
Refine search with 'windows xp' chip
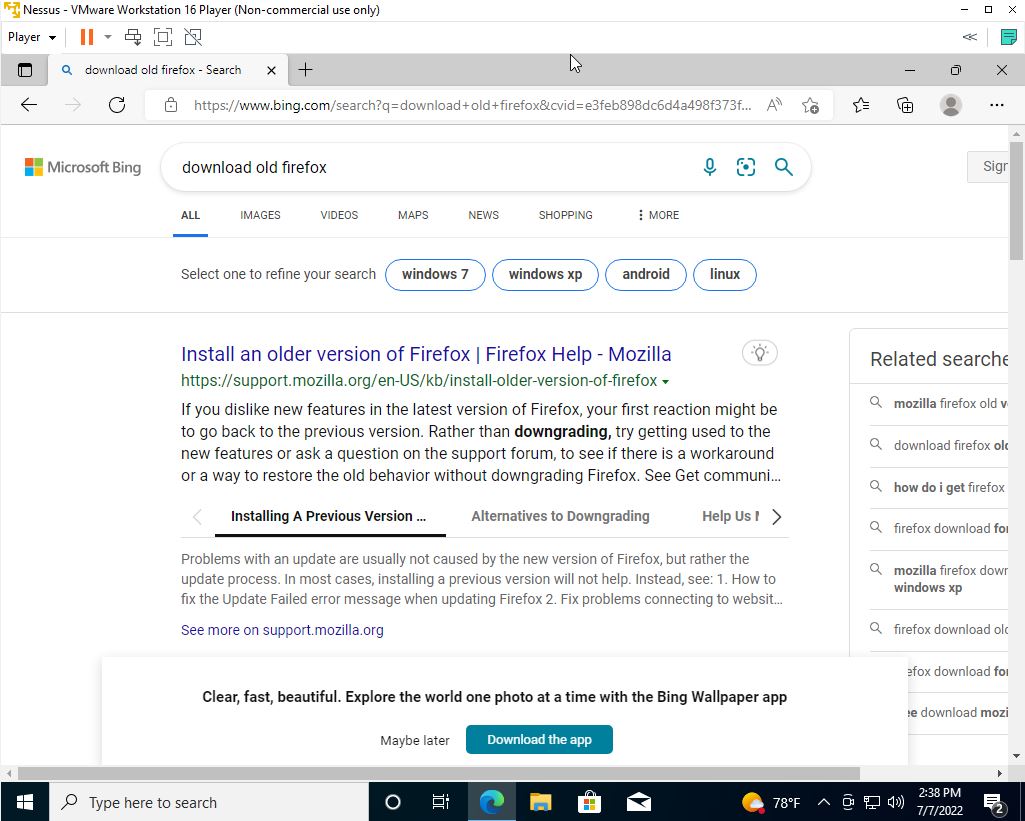545,275
